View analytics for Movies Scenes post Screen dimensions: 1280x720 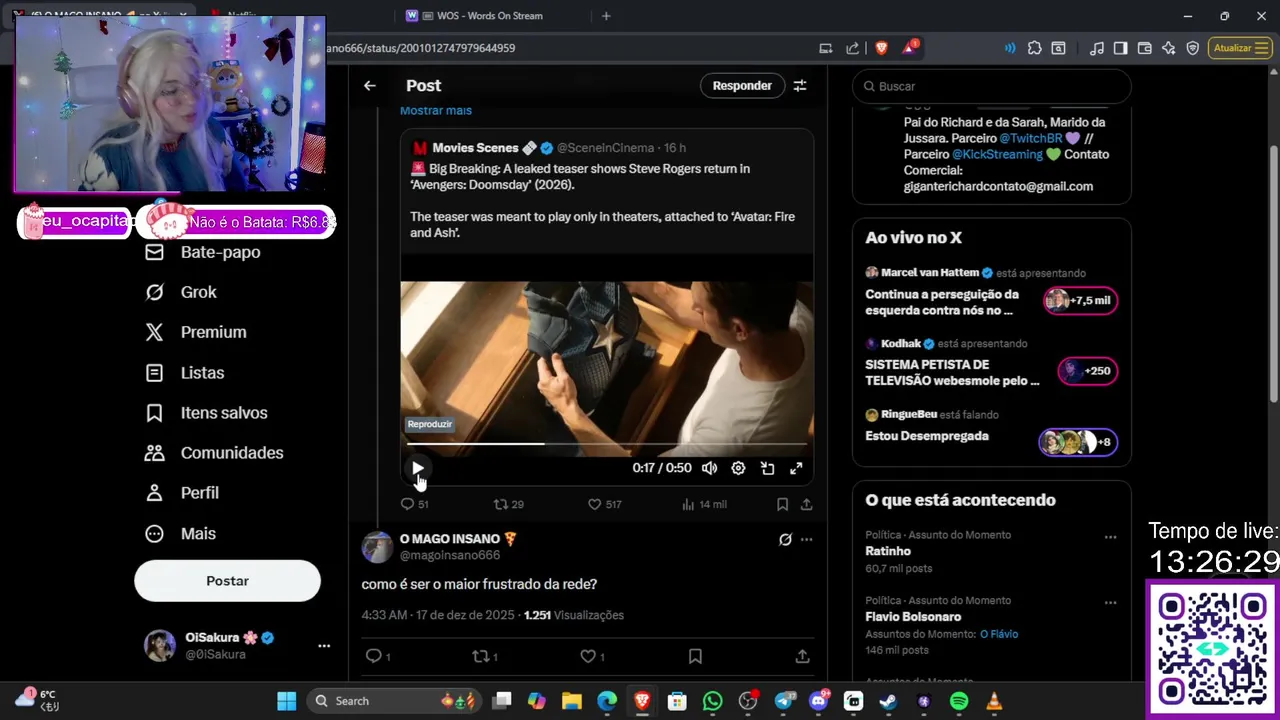coord(703,505)
